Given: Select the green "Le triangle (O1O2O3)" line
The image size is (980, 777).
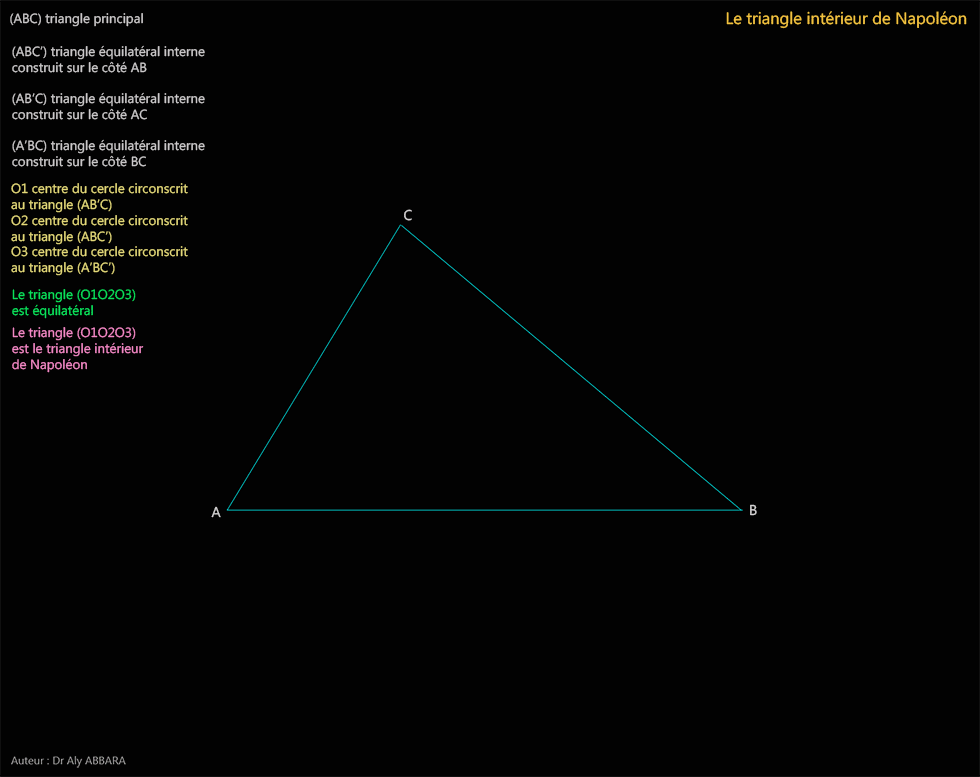Looking at the screenshot, I should click(74, 294).
